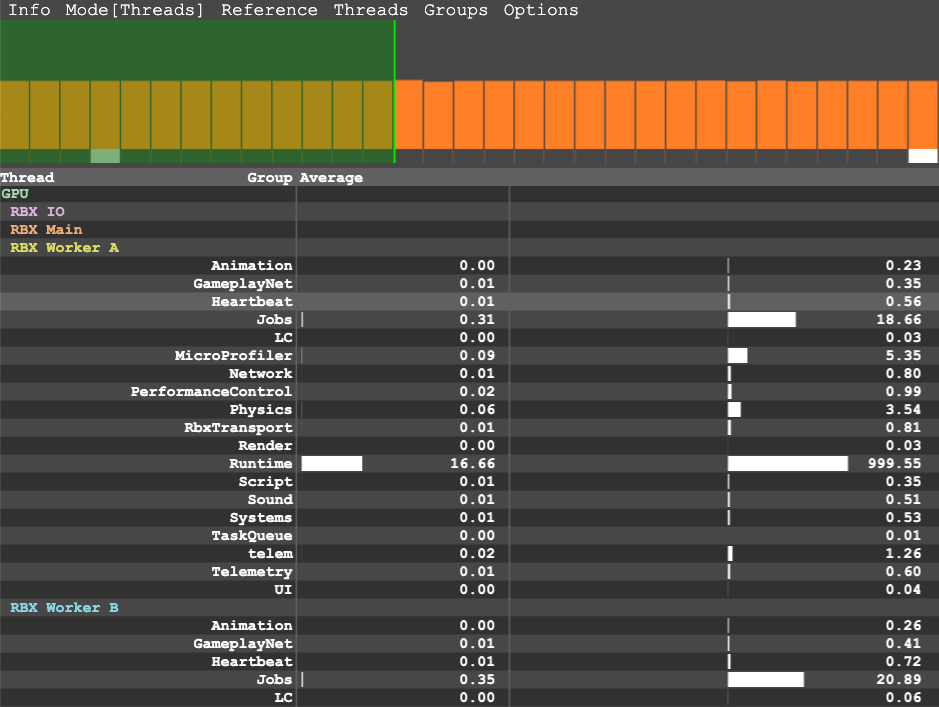
Task: Open the Groups menu
Action: point(456,10)
